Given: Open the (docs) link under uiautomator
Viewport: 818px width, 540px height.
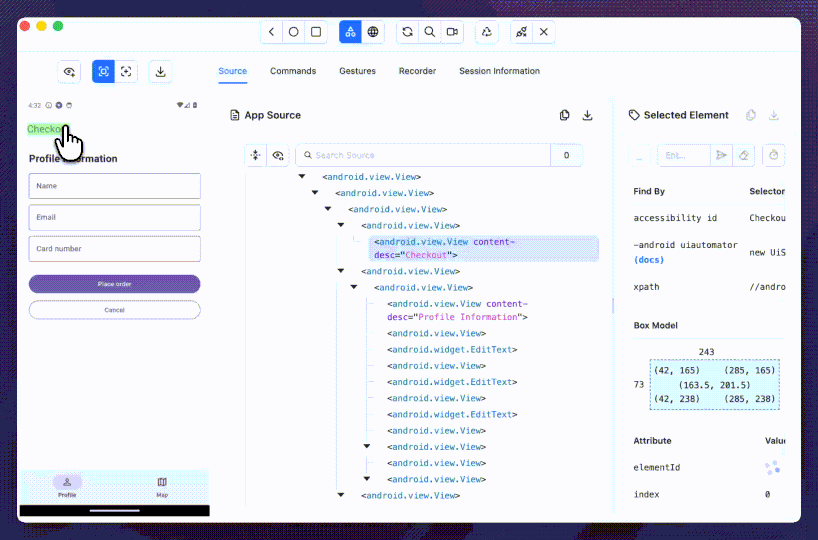Looking at the screenshot, I should click(x=649, y=260).
